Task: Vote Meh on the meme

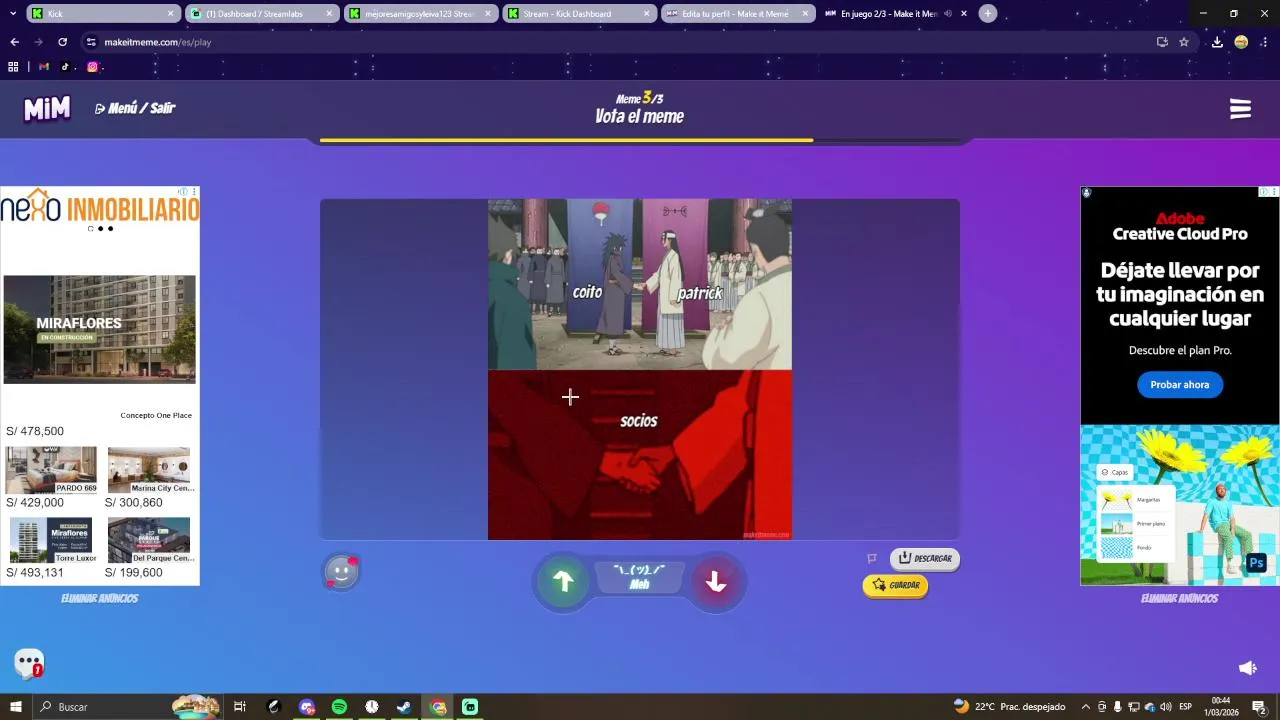Action: click(x=639, y=576)
